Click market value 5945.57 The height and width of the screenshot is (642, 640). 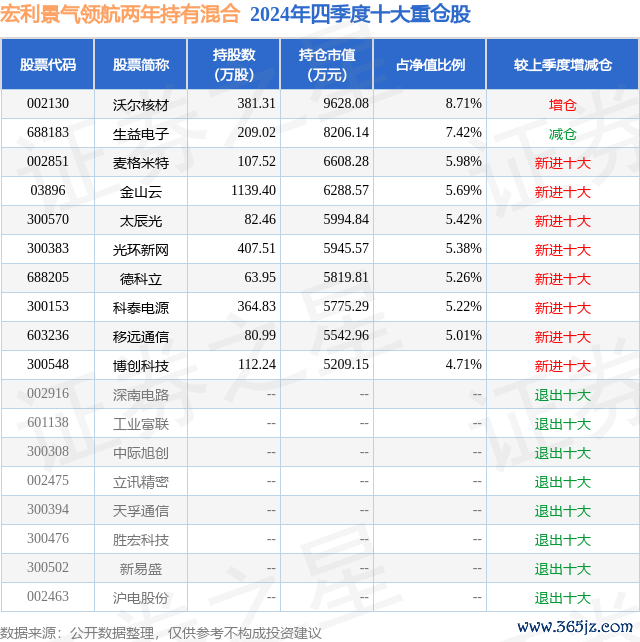point(346,249)
